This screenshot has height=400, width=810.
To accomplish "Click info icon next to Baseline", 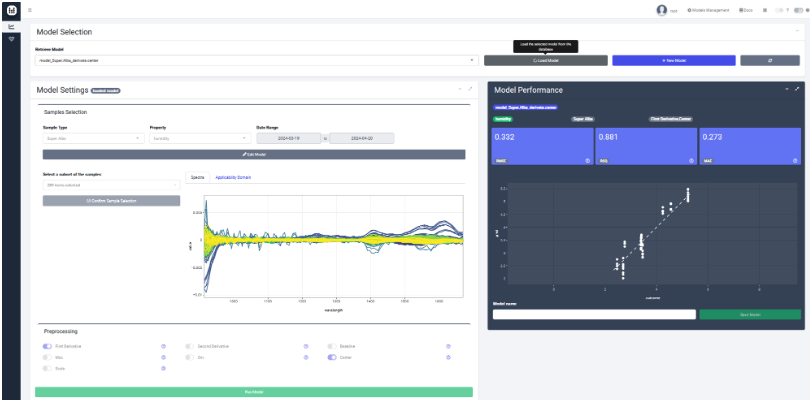I will (x=448, y=346).
